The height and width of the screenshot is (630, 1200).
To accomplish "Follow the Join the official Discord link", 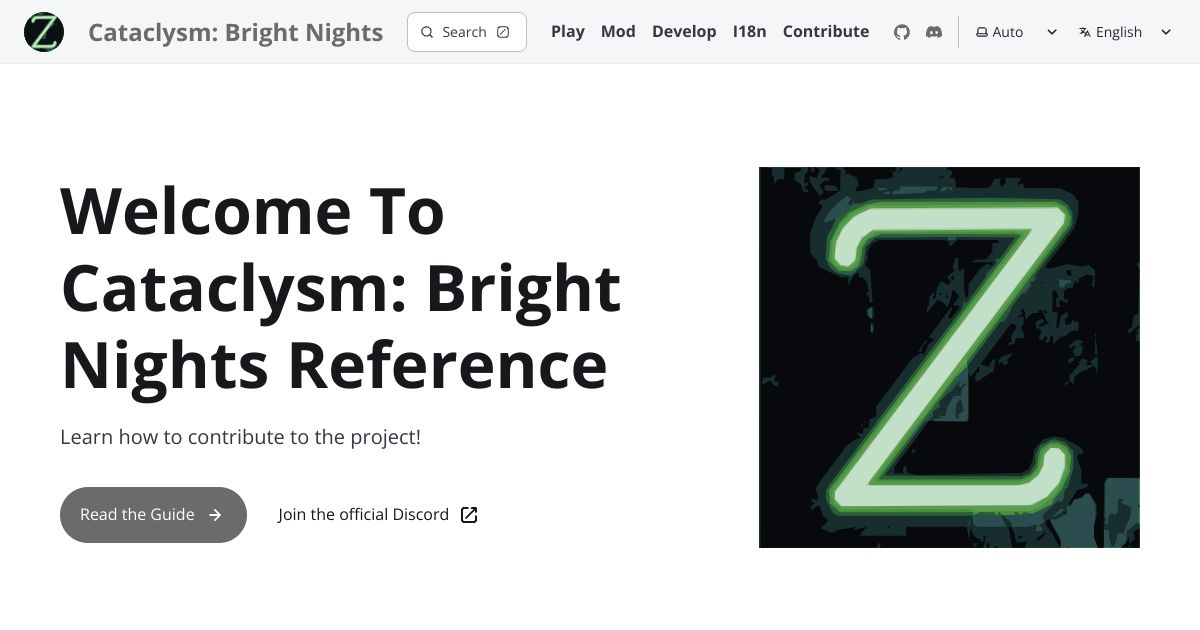I will (x=378, y=515).
